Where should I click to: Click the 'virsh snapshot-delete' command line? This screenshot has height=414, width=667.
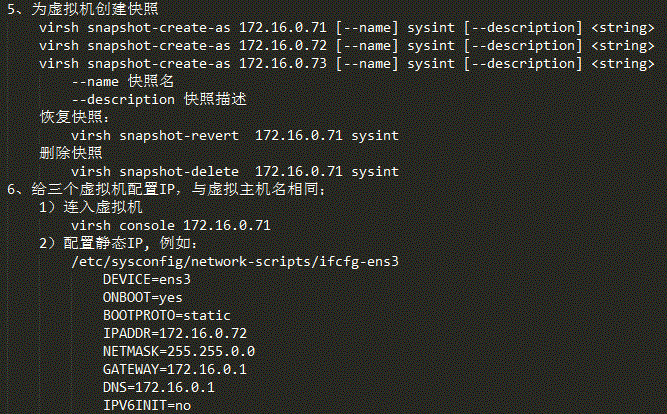click(235, 171)
